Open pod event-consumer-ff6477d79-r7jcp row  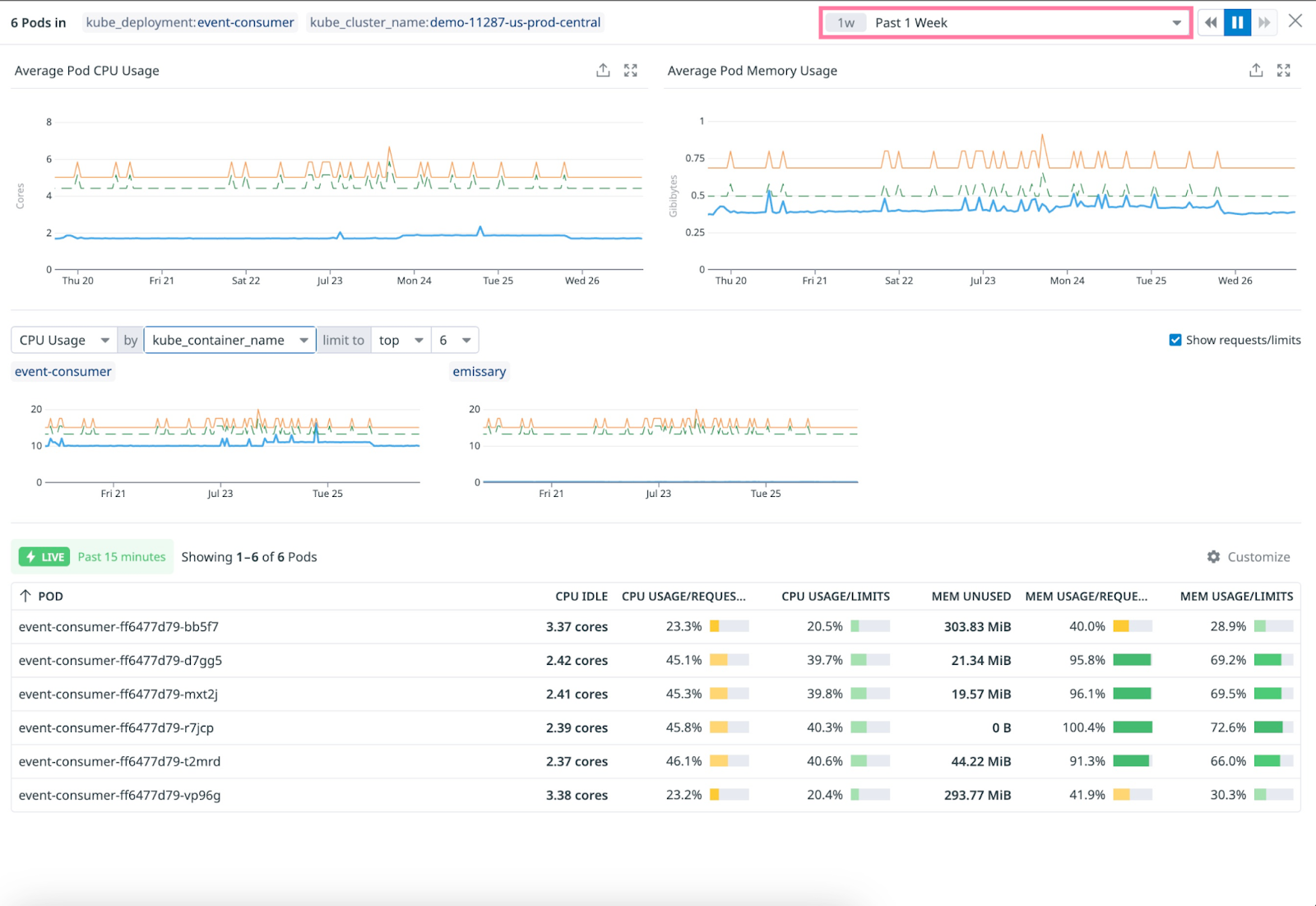click(x=116, y=727)
